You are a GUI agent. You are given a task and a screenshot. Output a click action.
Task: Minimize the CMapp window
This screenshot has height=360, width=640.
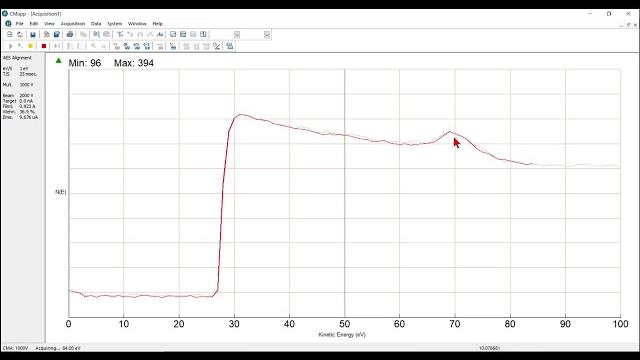[x=590, y=13]
